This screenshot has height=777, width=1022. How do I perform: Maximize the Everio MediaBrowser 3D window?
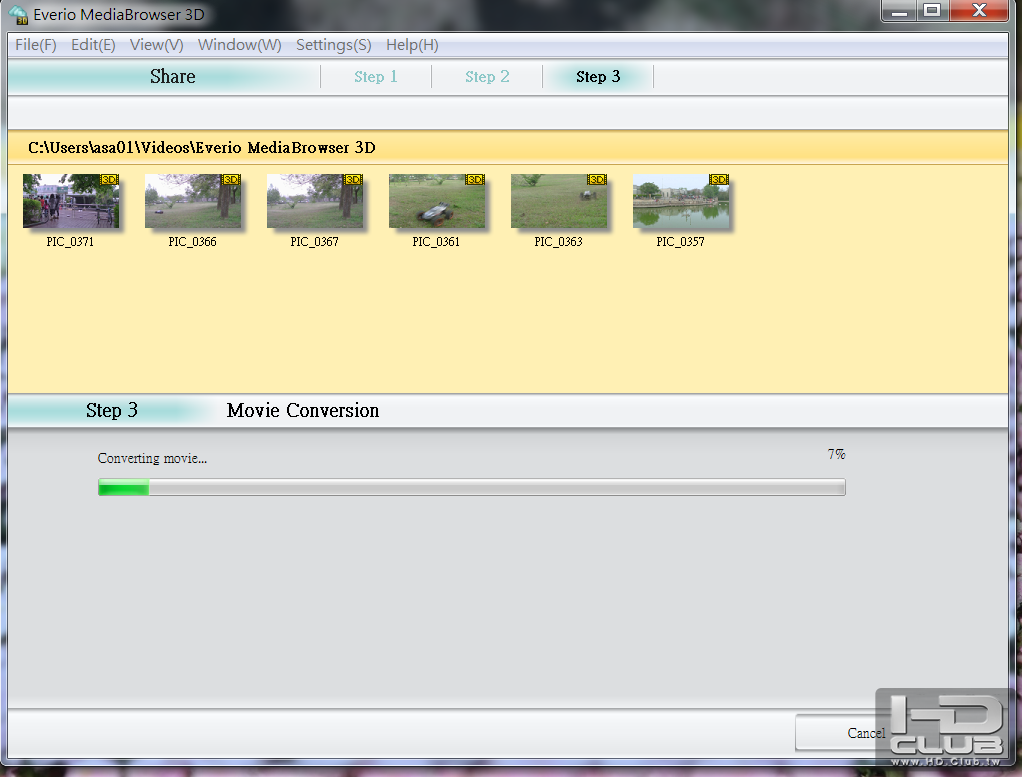point(932,11)
